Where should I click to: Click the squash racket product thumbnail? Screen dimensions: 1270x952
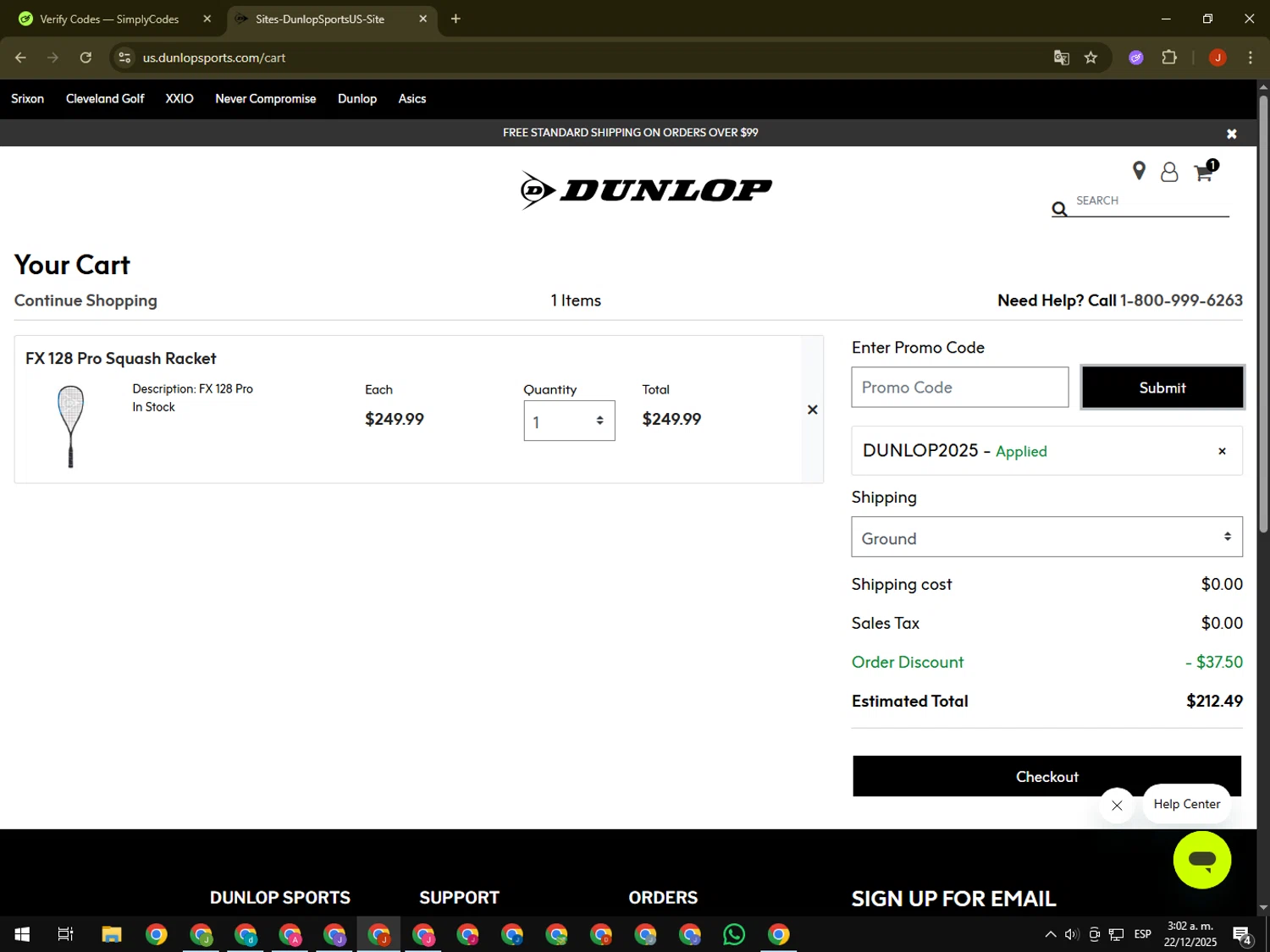tap(71, 426)
